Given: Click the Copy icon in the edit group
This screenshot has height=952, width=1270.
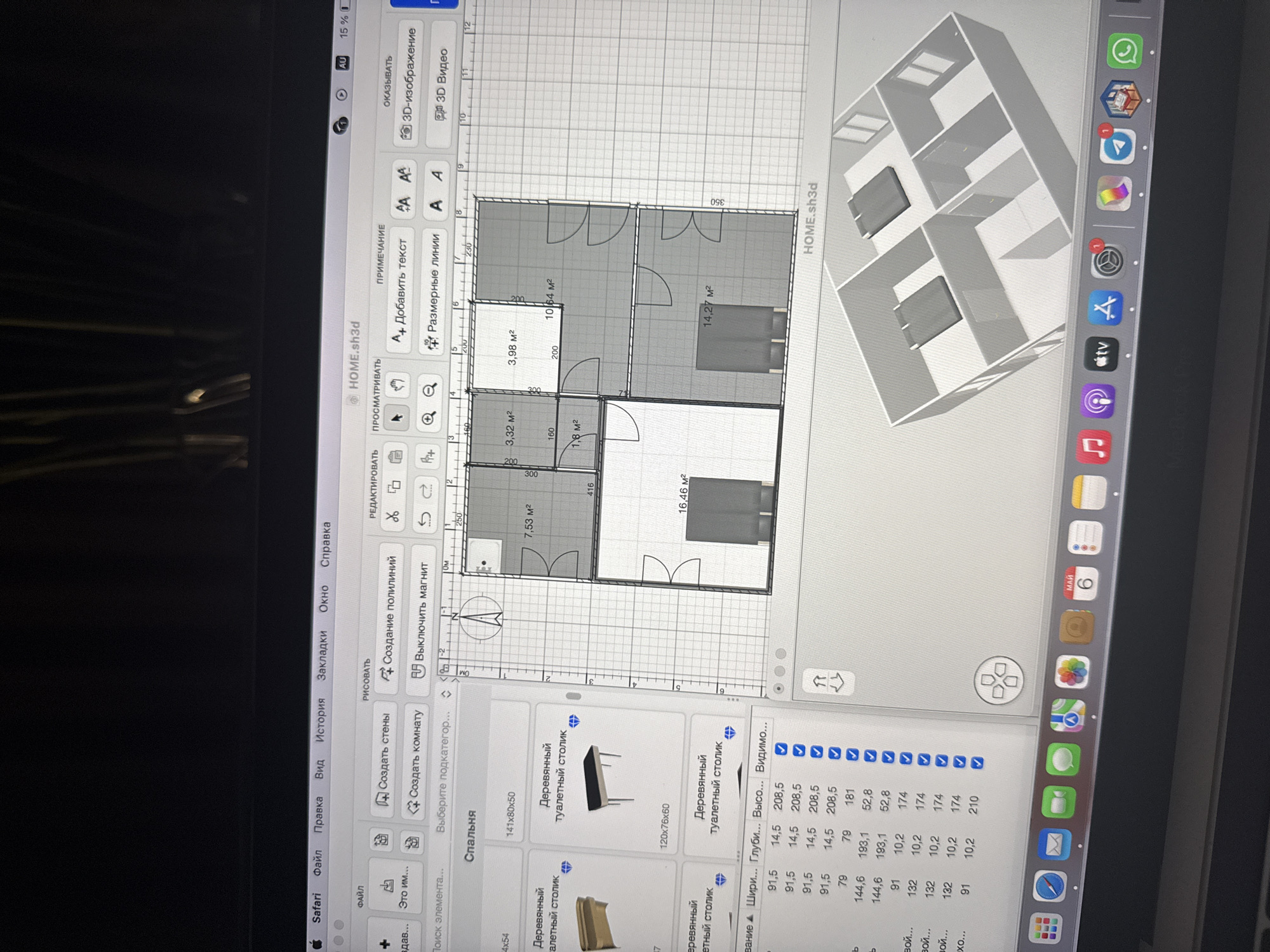Looking at the screenshot, I should pos(394,486).
